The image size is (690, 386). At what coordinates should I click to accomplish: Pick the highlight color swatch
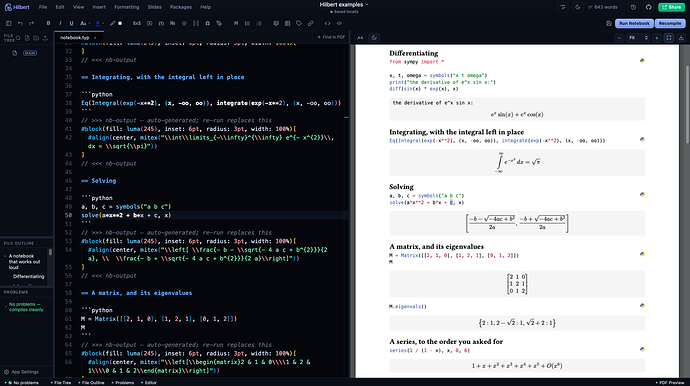[120, 23]
